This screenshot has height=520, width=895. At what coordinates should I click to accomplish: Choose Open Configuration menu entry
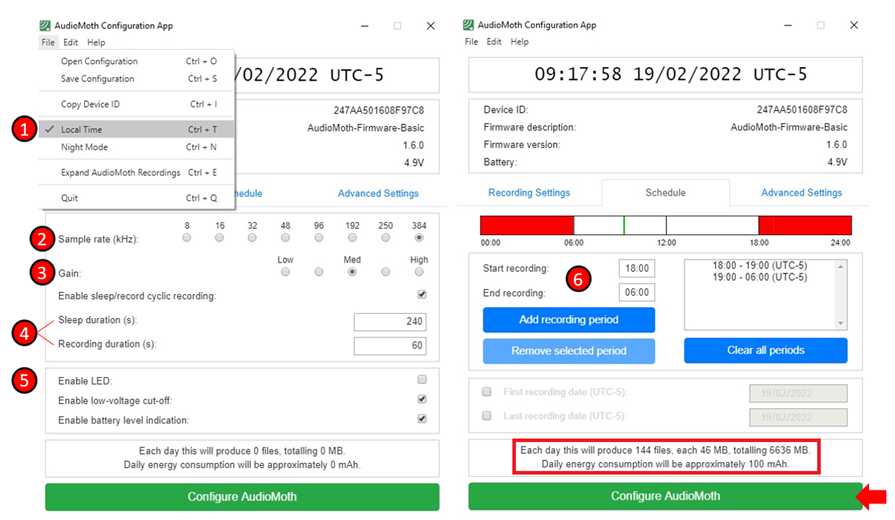[x=137, y=61]
